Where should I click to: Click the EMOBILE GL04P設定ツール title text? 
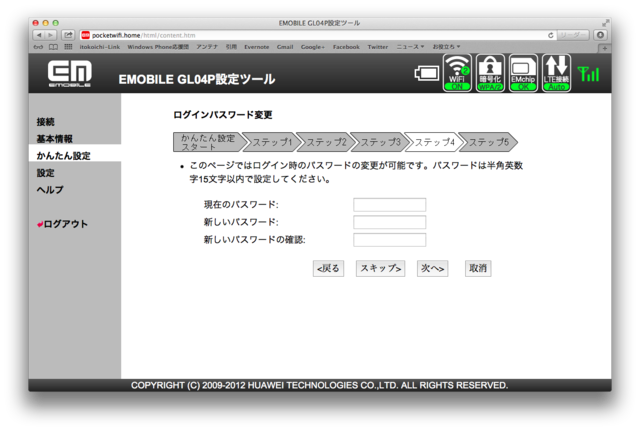(x=197, y=79)
